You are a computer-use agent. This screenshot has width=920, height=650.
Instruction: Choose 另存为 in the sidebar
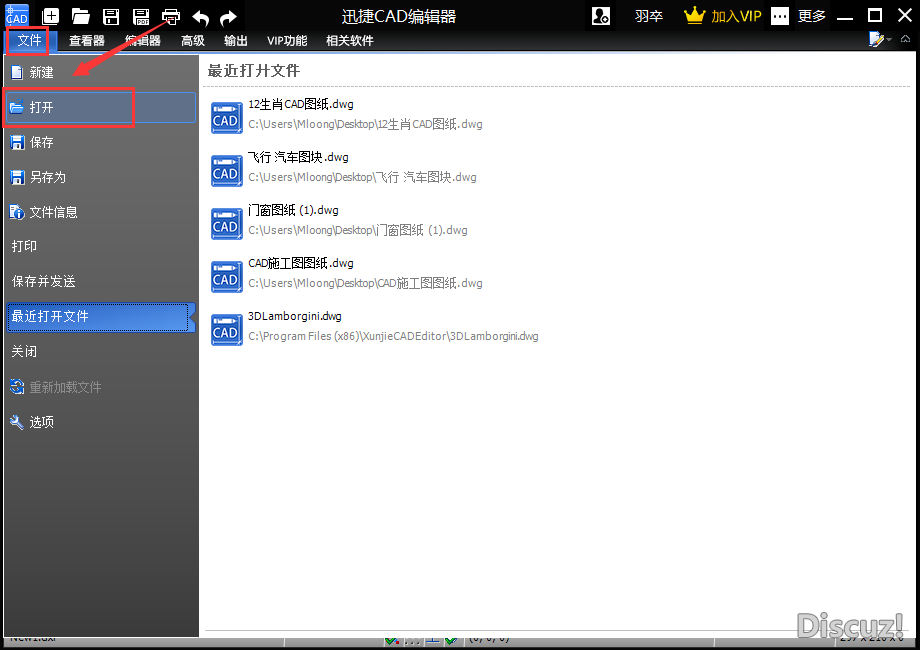(47, 177)
